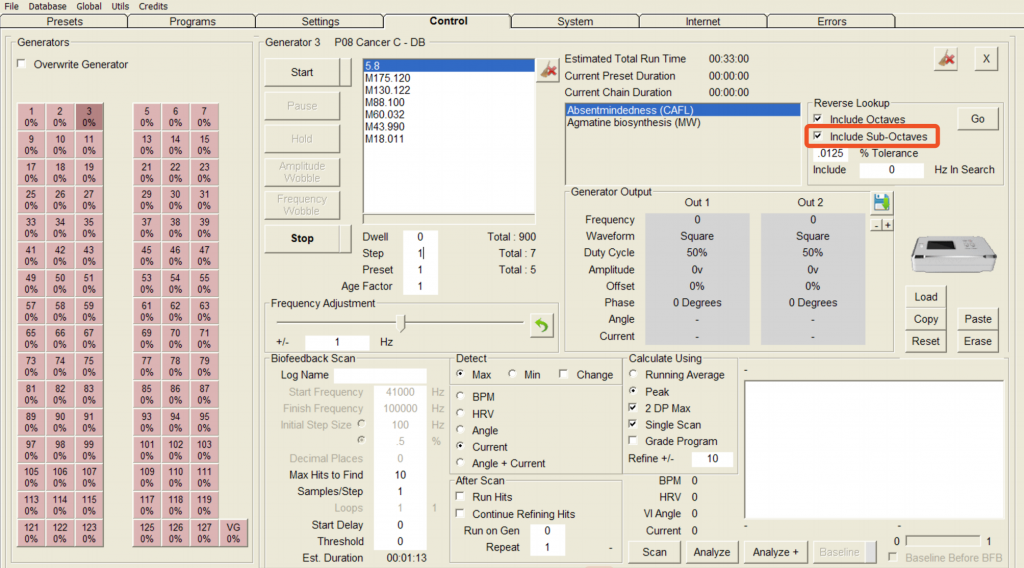Click the Frequency Adjustment slider handle

click(x=402, y=322)
